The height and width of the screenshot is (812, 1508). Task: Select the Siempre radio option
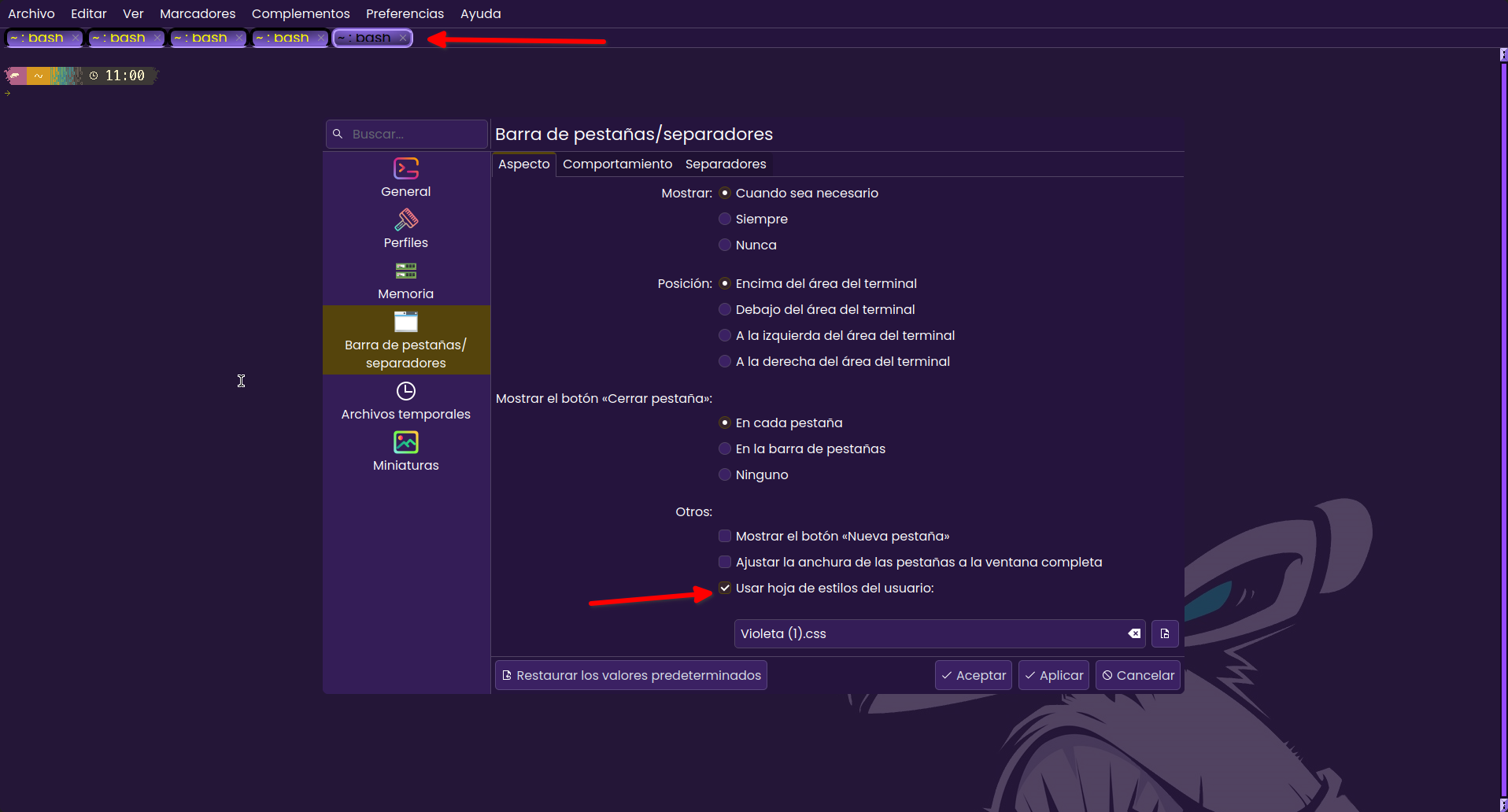click(x=725, y=219)
